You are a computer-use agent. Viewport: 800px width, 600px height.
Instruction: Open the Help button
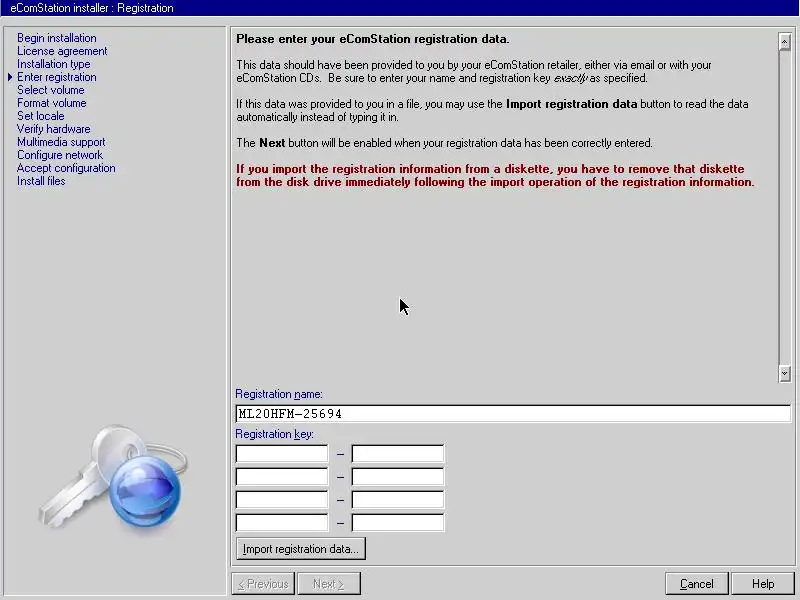[763, 584]
